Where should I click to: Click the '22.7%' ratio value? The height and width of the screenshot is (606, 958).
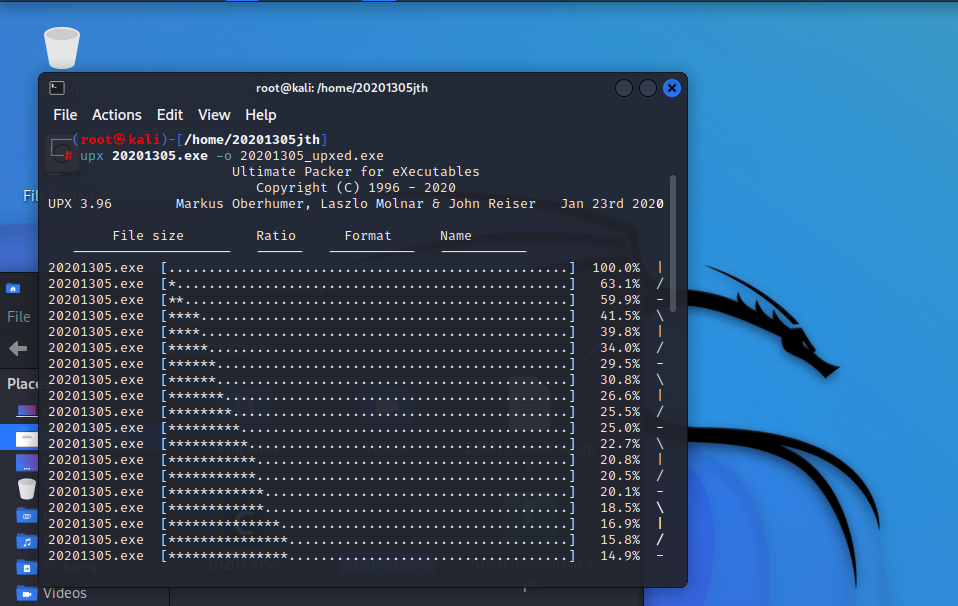point(620,444)
